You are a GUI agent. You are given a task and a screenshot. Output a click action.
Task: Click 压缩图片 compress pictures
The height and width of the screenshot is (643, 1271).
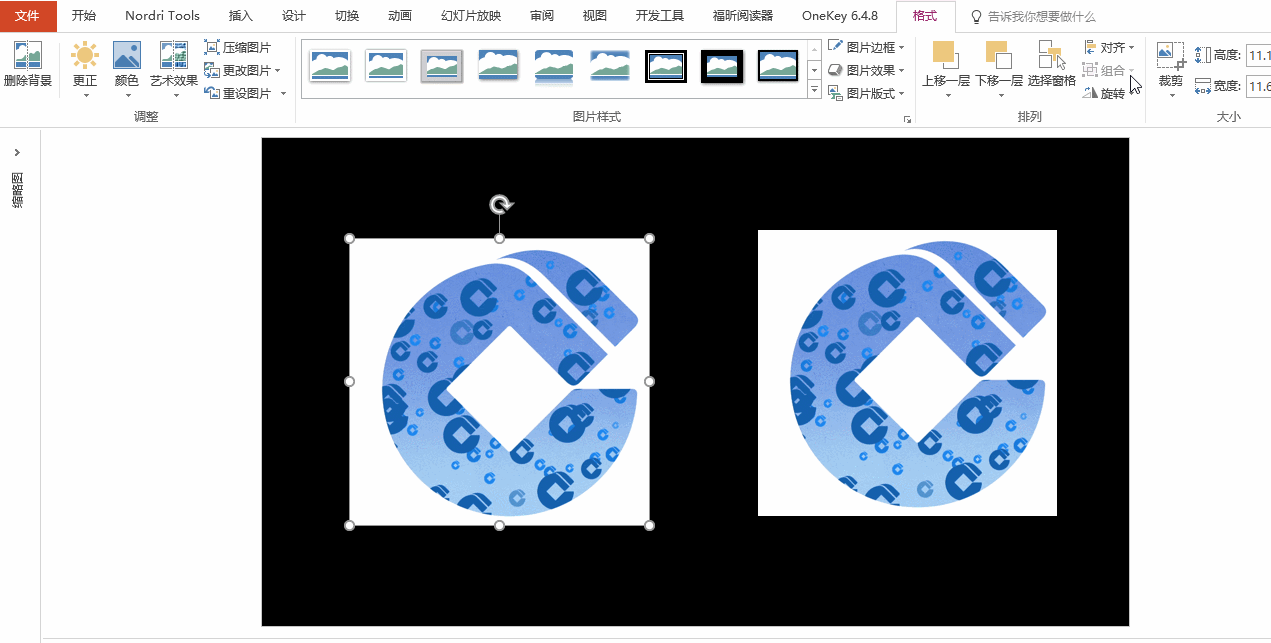(238, 47)
